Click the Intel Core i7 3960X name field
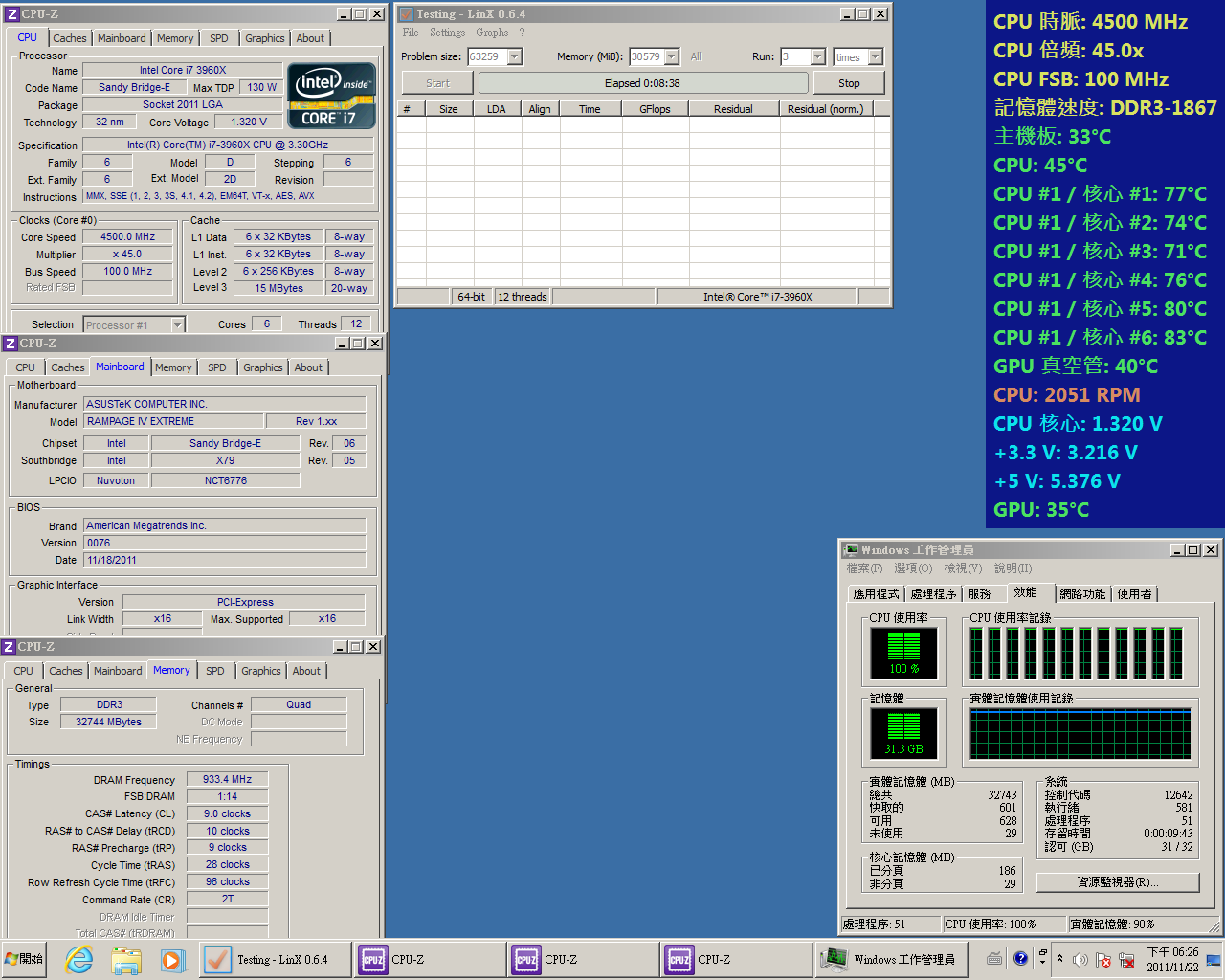 (x=182, y=70)
